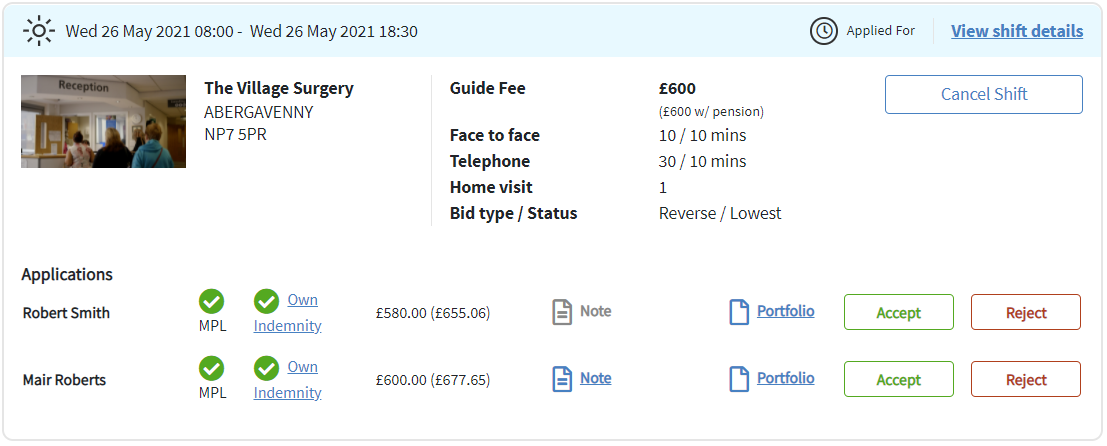1107x446 pixels.
Task: Click Mair Roberts' MPL green check icon
Action: (x=211, y=368)
